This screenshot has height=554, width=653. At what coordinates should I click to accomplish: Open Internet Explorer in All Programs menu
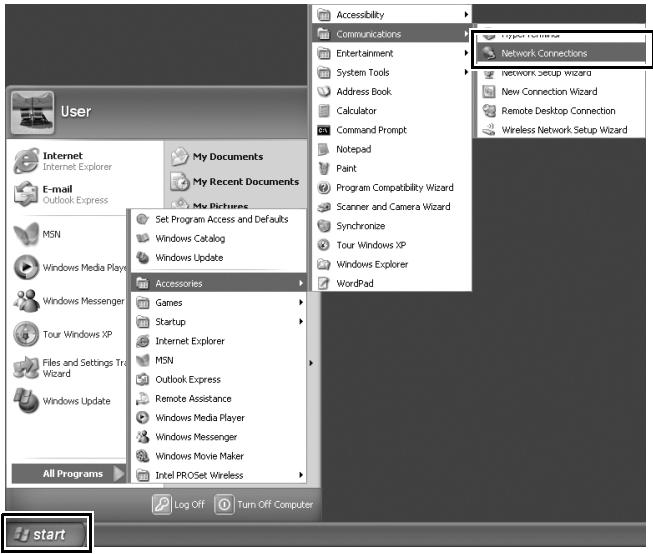pyautogui.click(x=219, y=341)
